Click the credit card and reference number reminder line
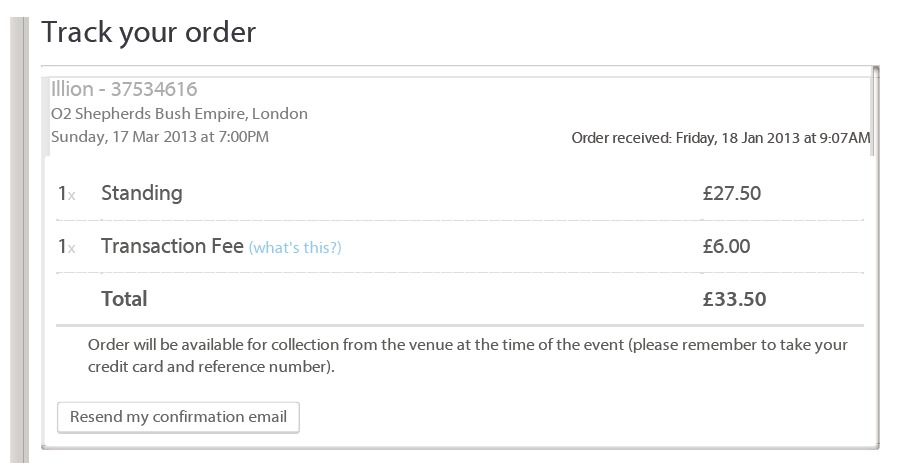 click(x=211, y=367)
